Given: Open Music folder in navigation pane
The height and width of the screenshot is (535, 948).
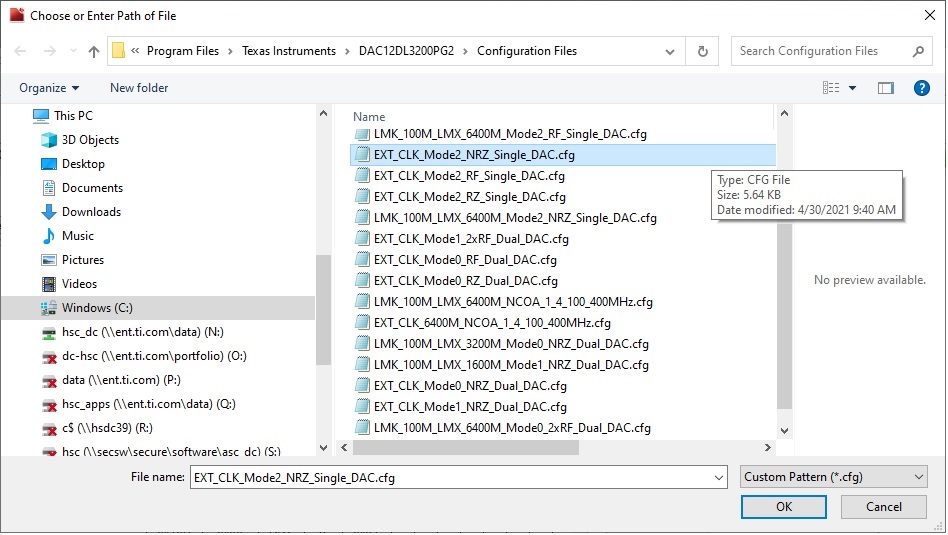Looking at the screenshot, I should tap(77, 236).
